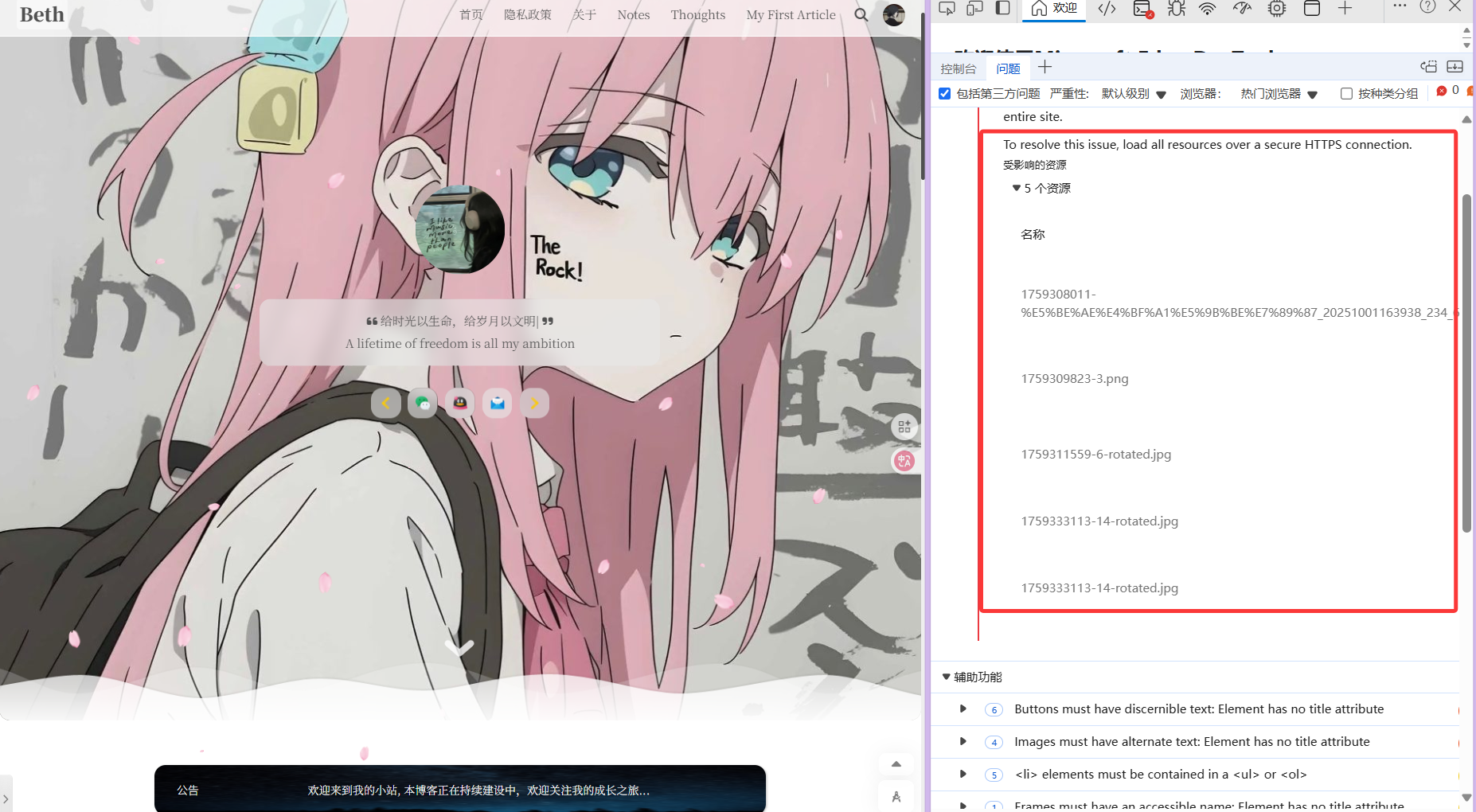This screenshot has height=812, width=1476.
Task: Click the page translate floating icon
Action: (904, 461)
